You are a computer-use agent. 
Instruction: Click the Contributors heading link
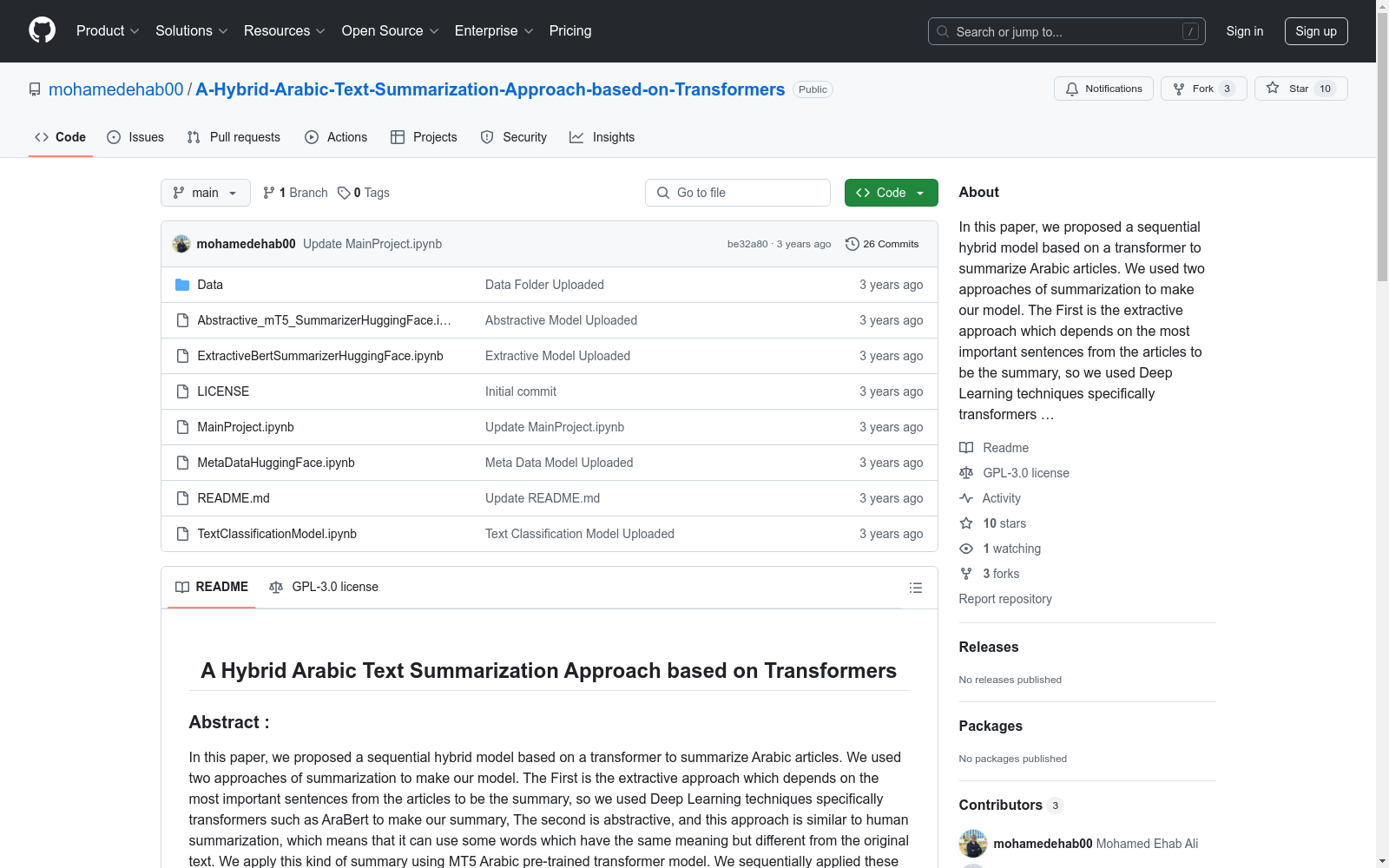coord(1010,805)
